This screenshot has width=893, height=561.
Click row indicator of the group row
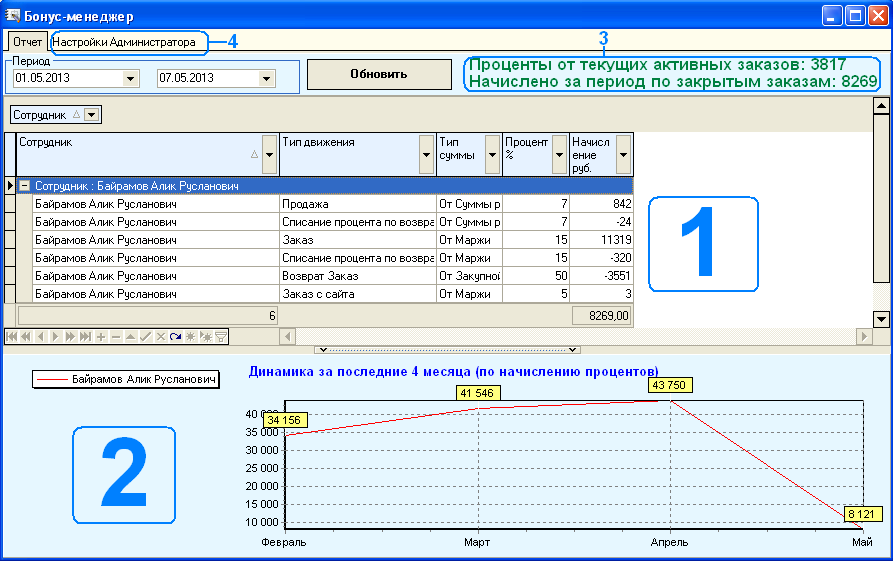[10, 186]
